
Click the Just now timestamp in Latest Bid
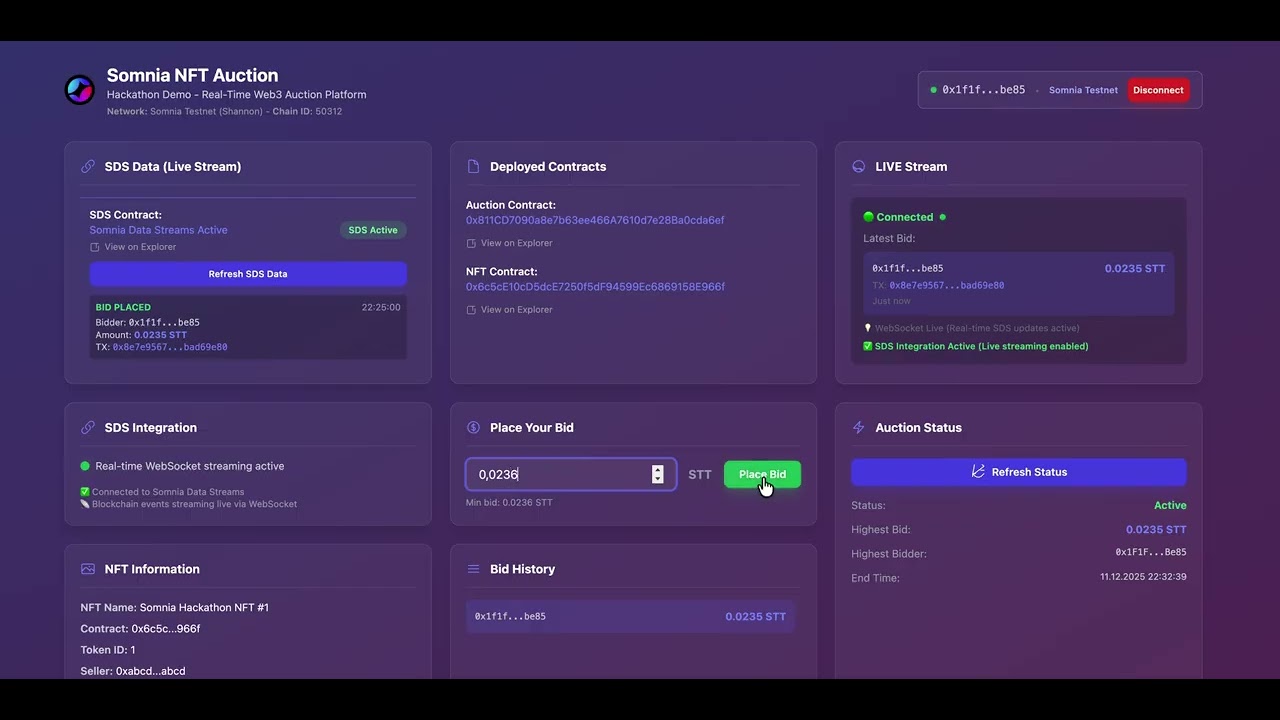[892, 301]
